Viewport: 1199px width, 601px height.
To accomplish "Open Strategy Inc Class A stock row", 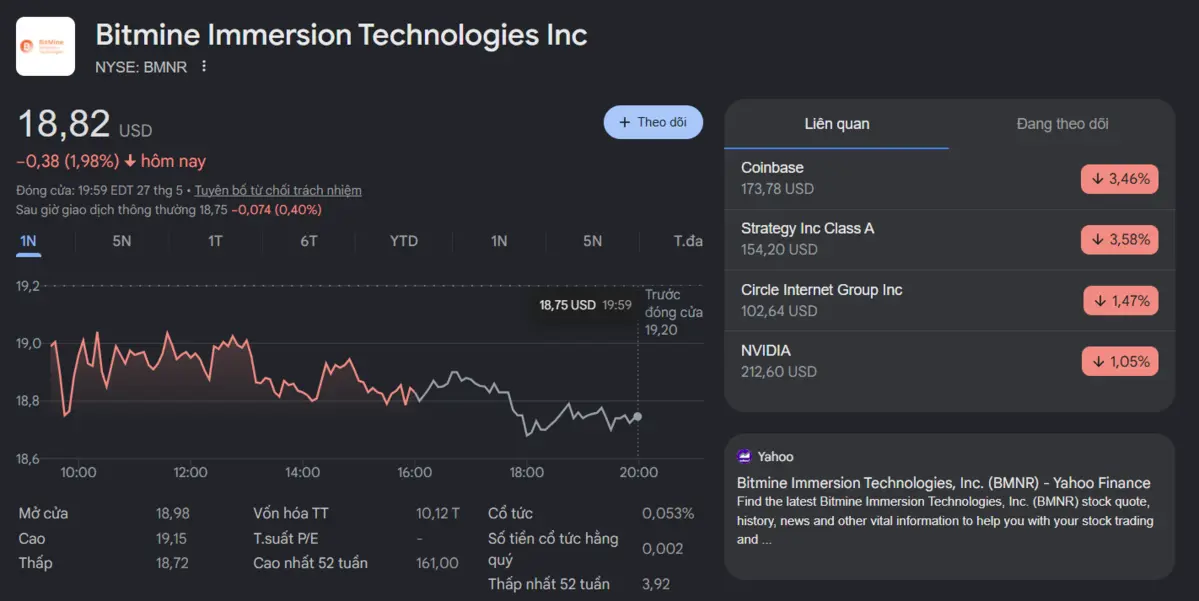I will (x=949, y=239).
